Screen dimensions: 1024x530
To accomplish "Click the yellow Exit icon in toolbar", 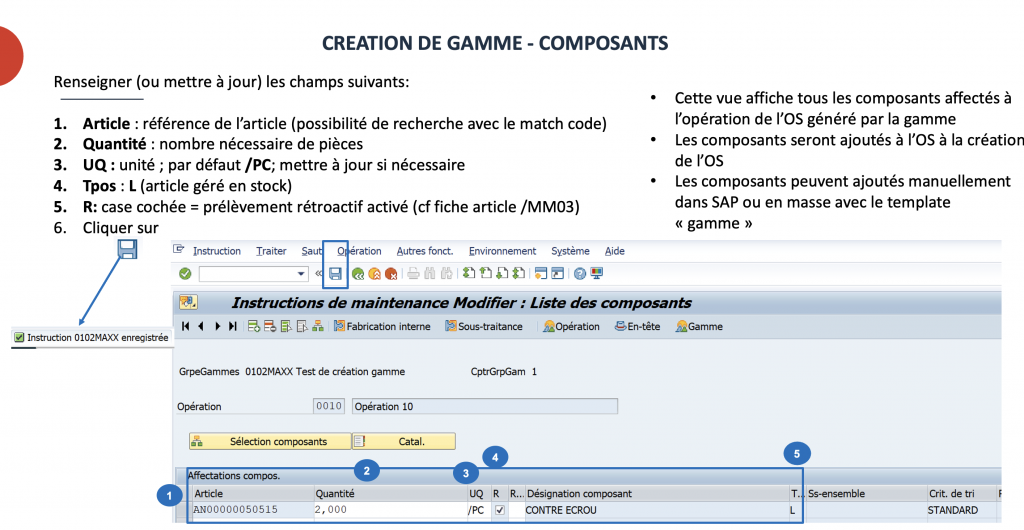I will click(374, 273).
